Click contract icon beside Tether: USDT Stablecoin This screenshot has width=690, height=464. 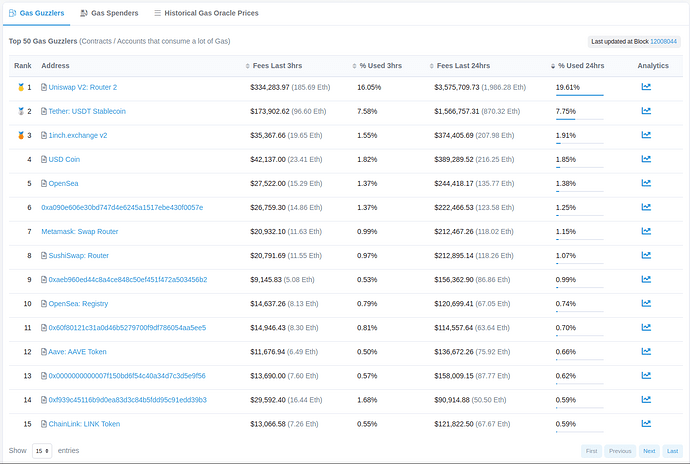pyautogui.click(x=44, y=111)
